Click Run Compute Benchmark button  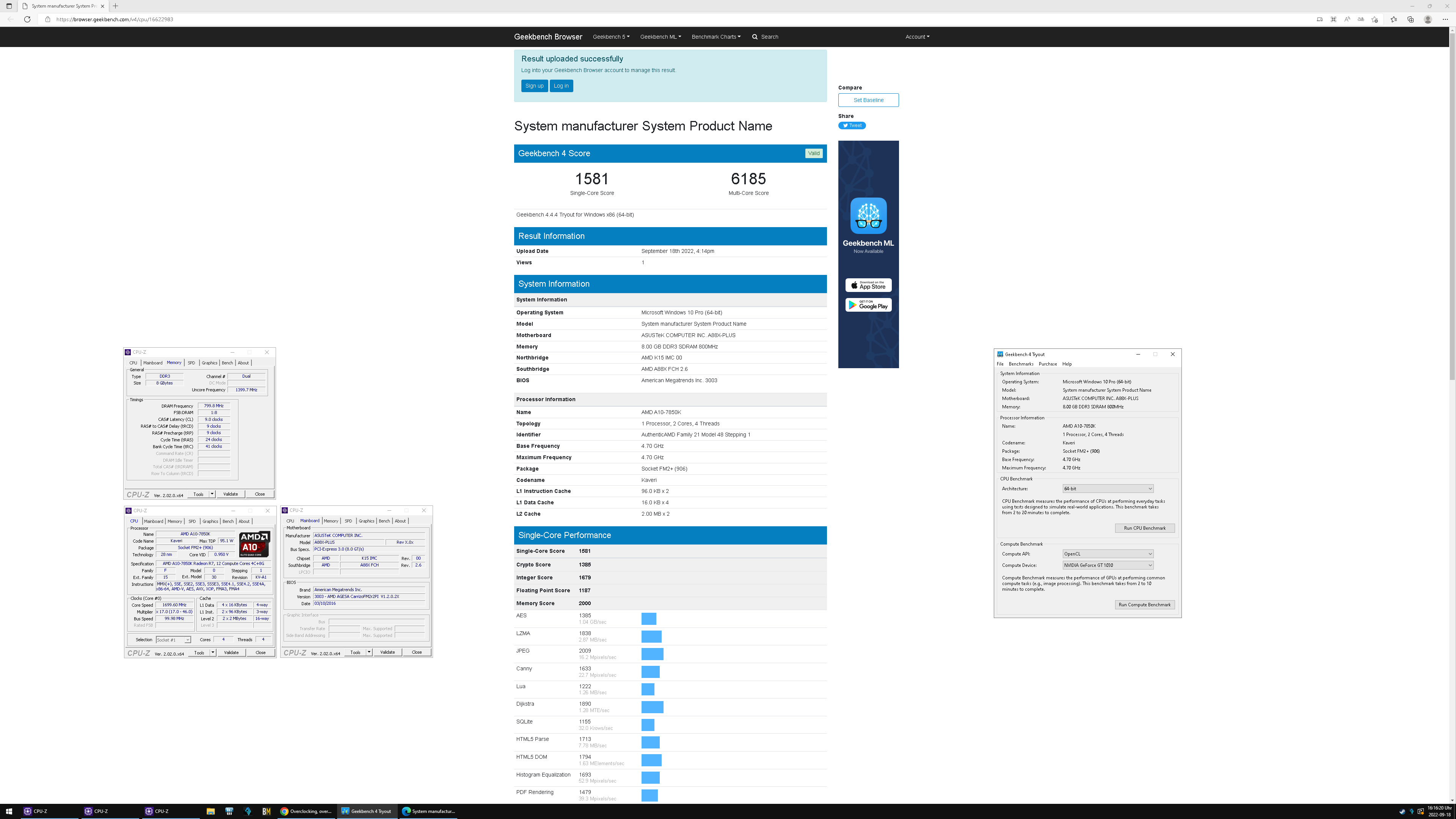(1145, 605)
